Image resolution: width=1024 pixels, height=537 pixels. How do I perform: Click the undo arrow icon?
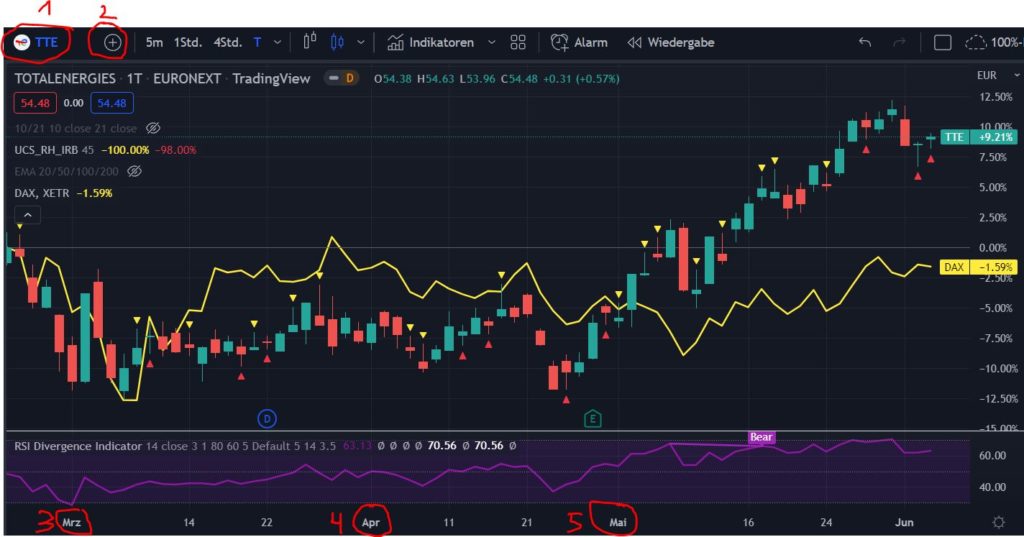tap(865, 42)
